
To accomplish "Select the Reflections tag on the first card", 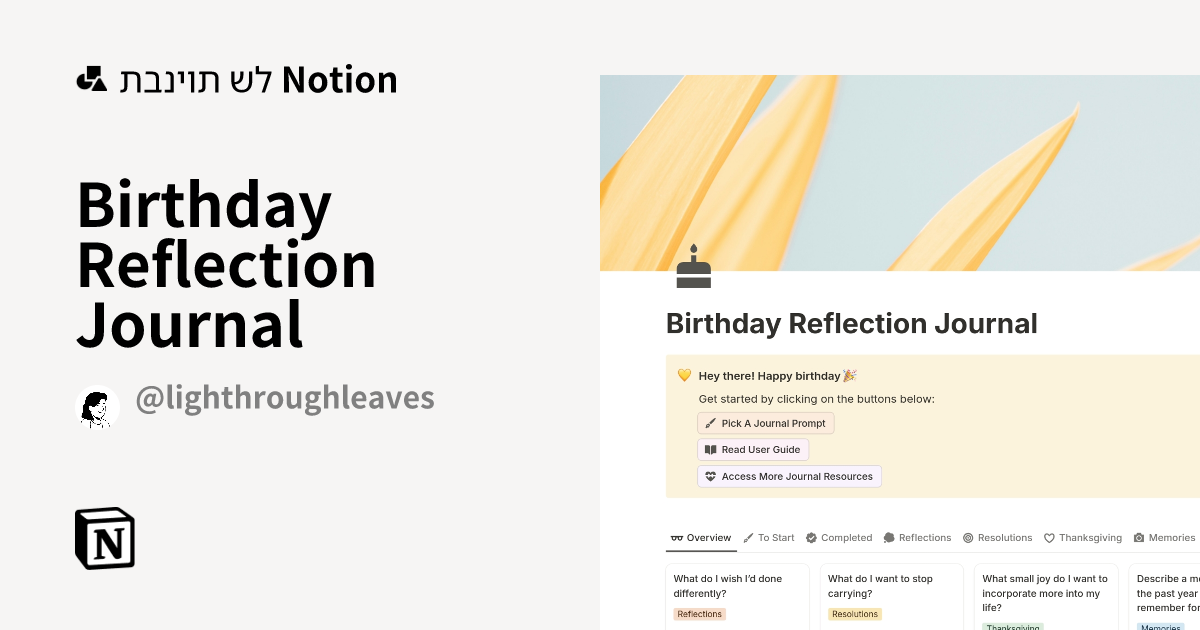I will pos(699,613).
